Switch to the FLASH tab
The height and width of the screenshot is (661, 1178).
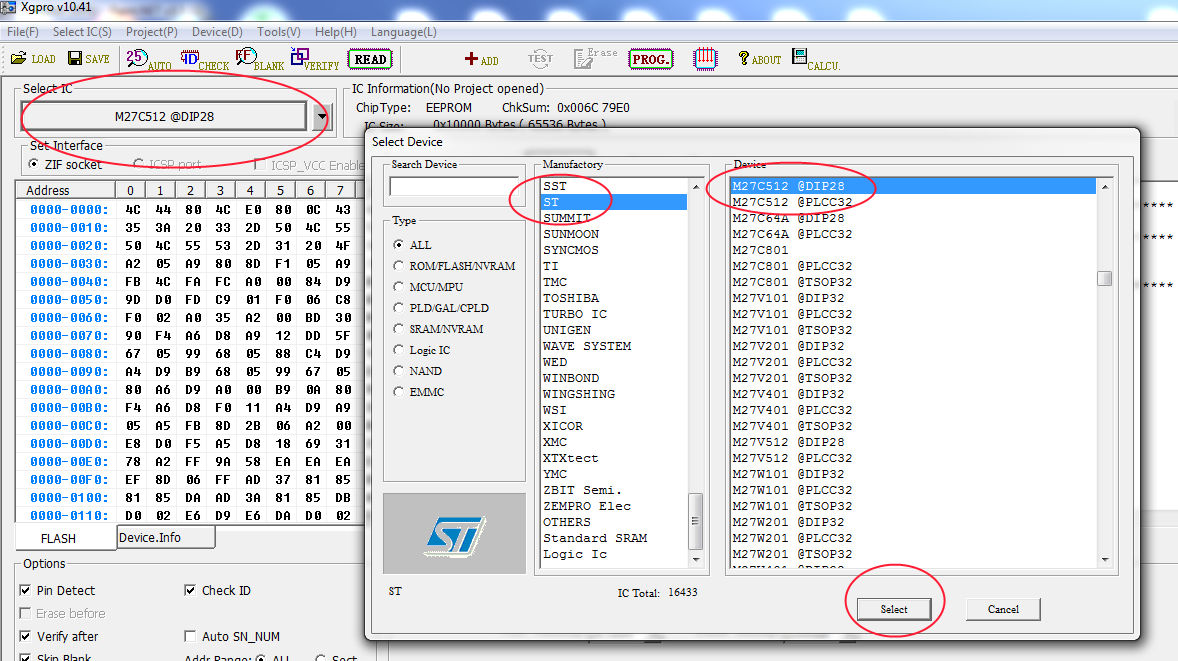point(59,539)
